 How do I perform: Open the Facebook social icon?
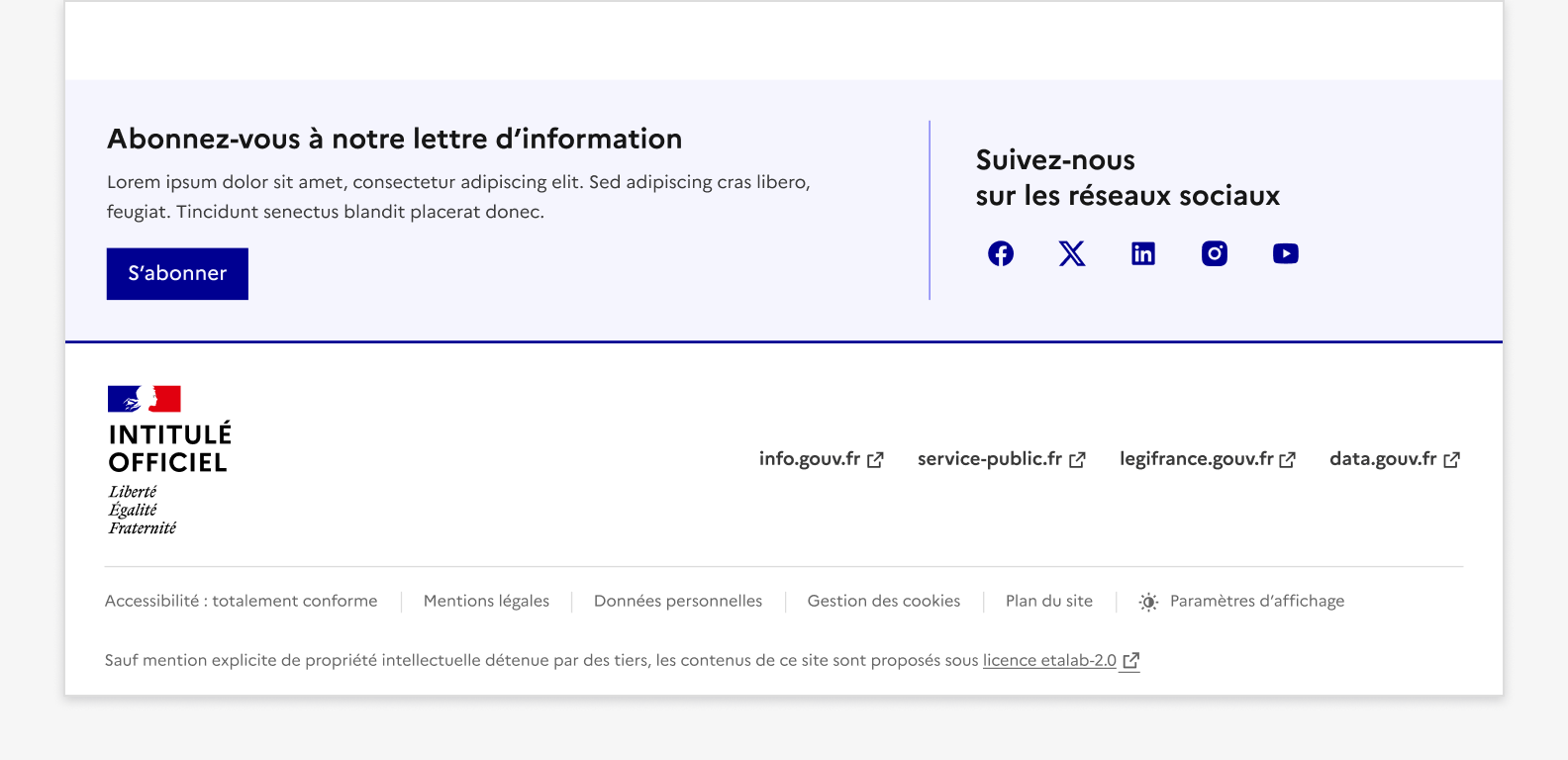(x=1001, y=253)
